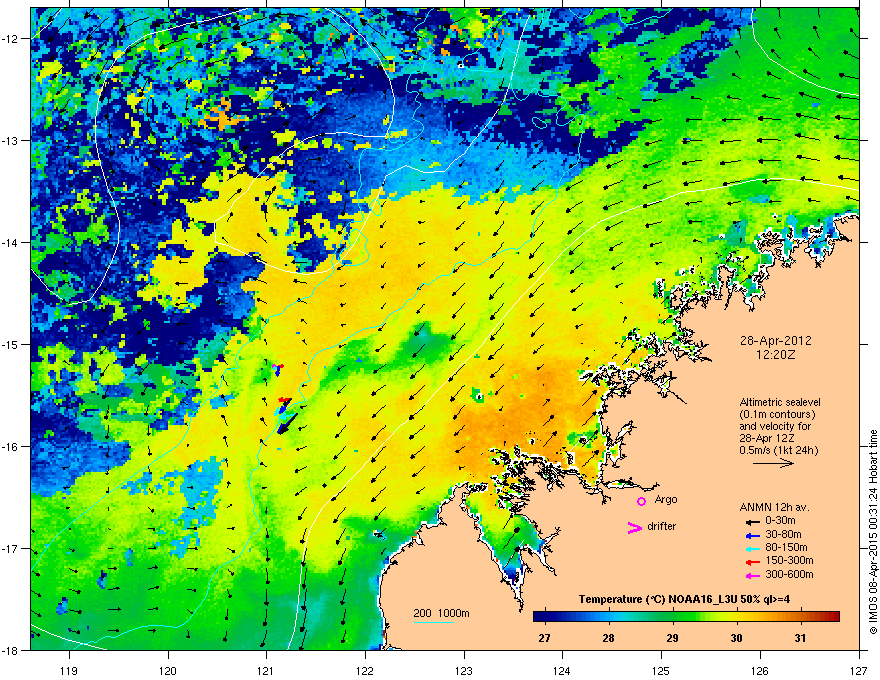The height and width of the screenshot is (680, 880).
Task: Click the dark red end of temperature colorbar
Action: [835, 617]
